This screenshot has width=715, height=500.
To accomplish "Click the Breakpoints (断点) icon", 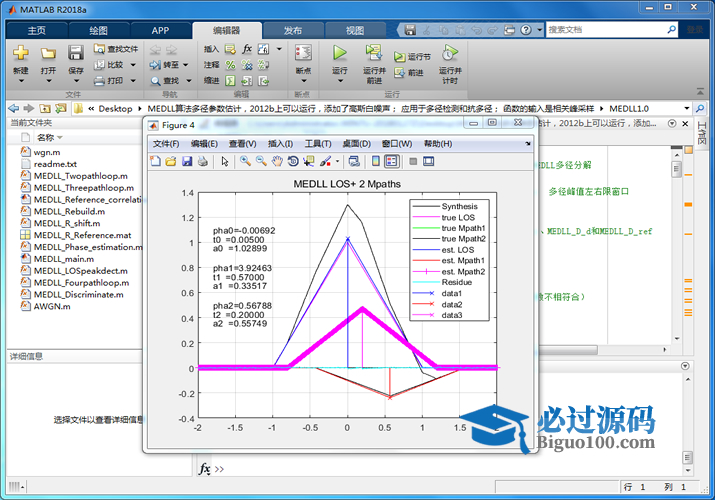I will (x=303, y=53).
